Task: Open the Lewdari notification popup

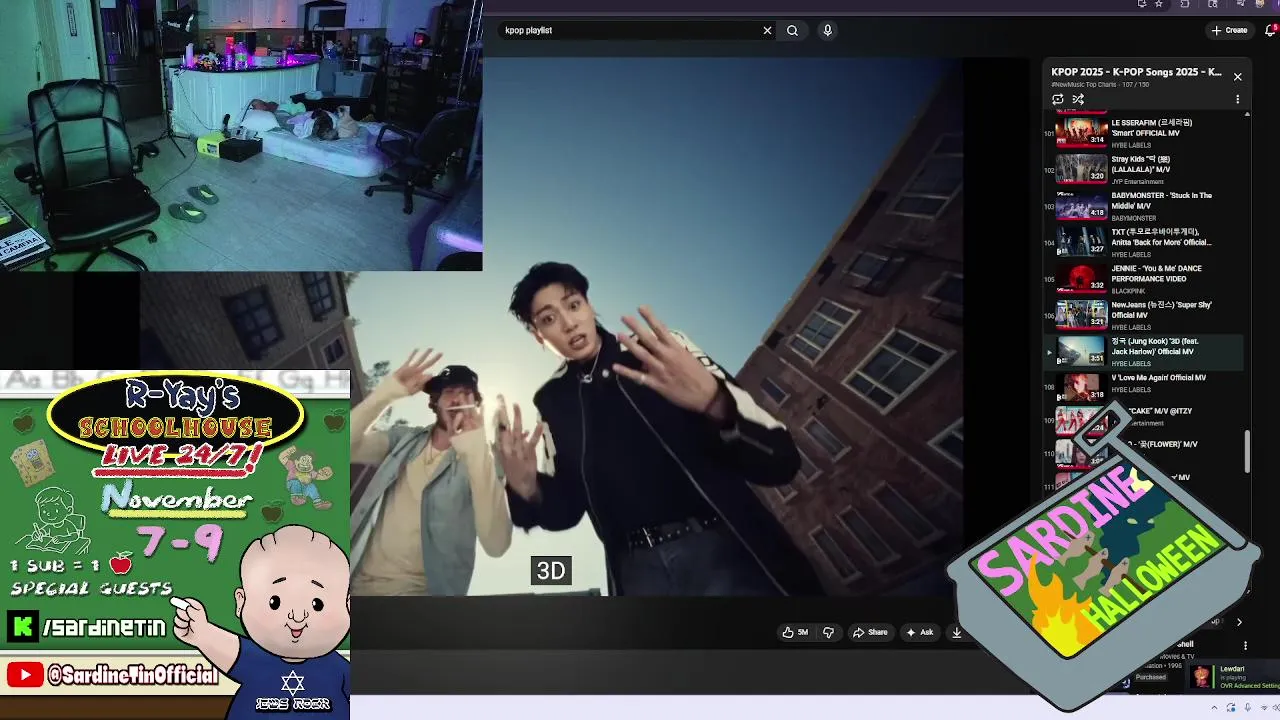Action: tap(1234, 677)
